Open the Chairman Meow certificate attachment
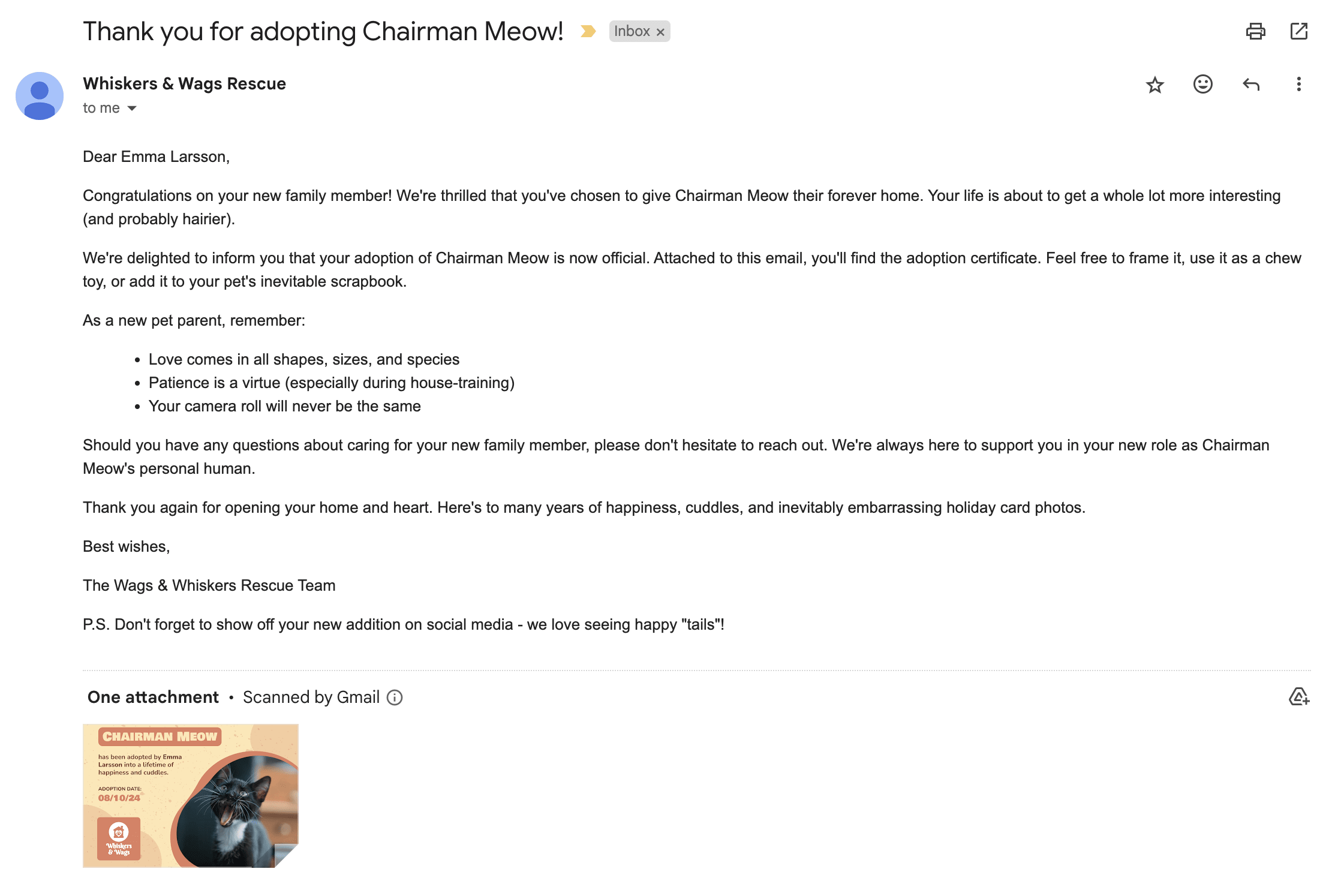The height and width of the screenshot is (896, 1335). tap(190, 795)
